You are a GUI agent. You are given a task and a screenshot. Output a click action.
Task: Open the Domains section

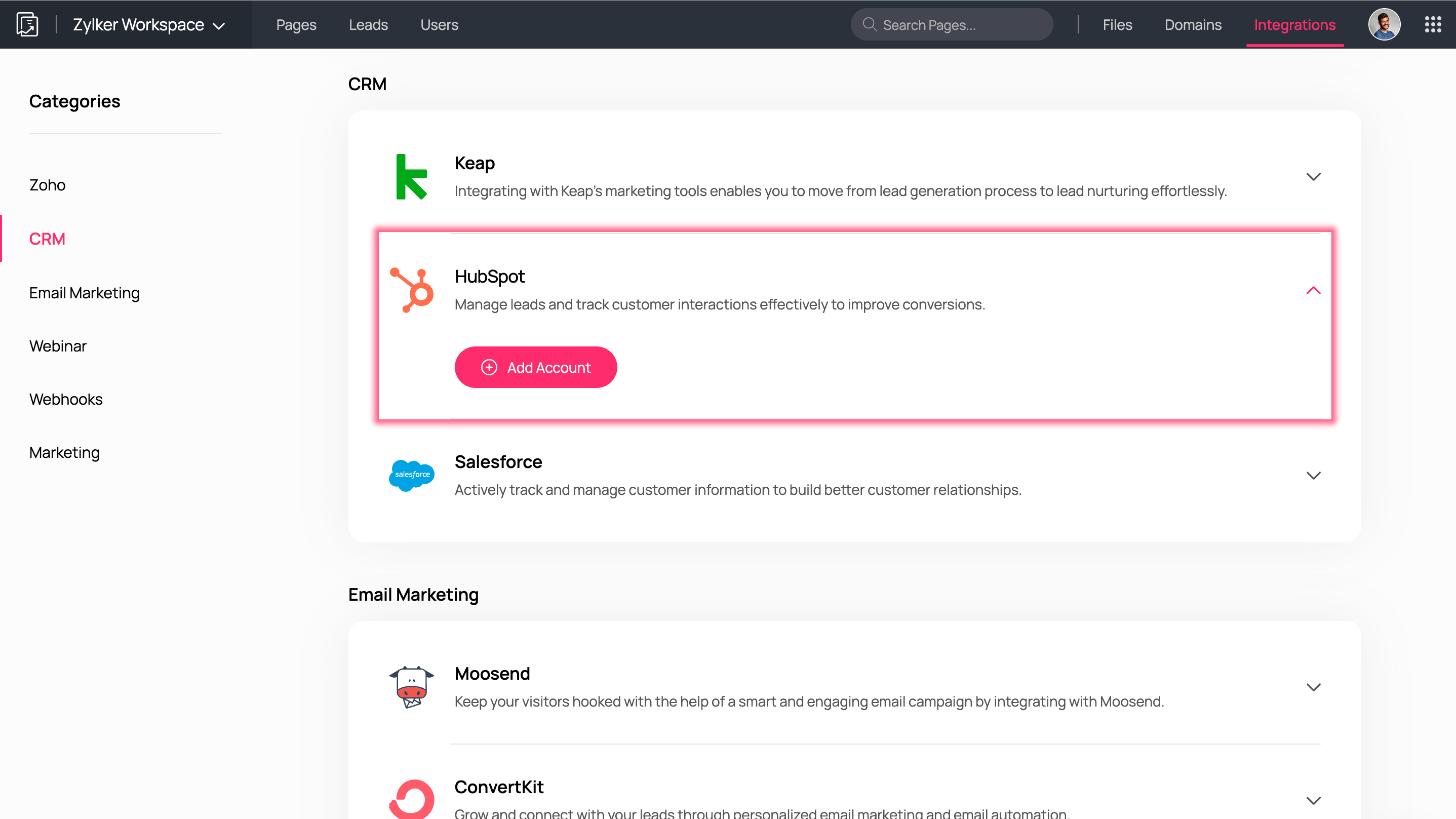click(x=1193, y=25)
